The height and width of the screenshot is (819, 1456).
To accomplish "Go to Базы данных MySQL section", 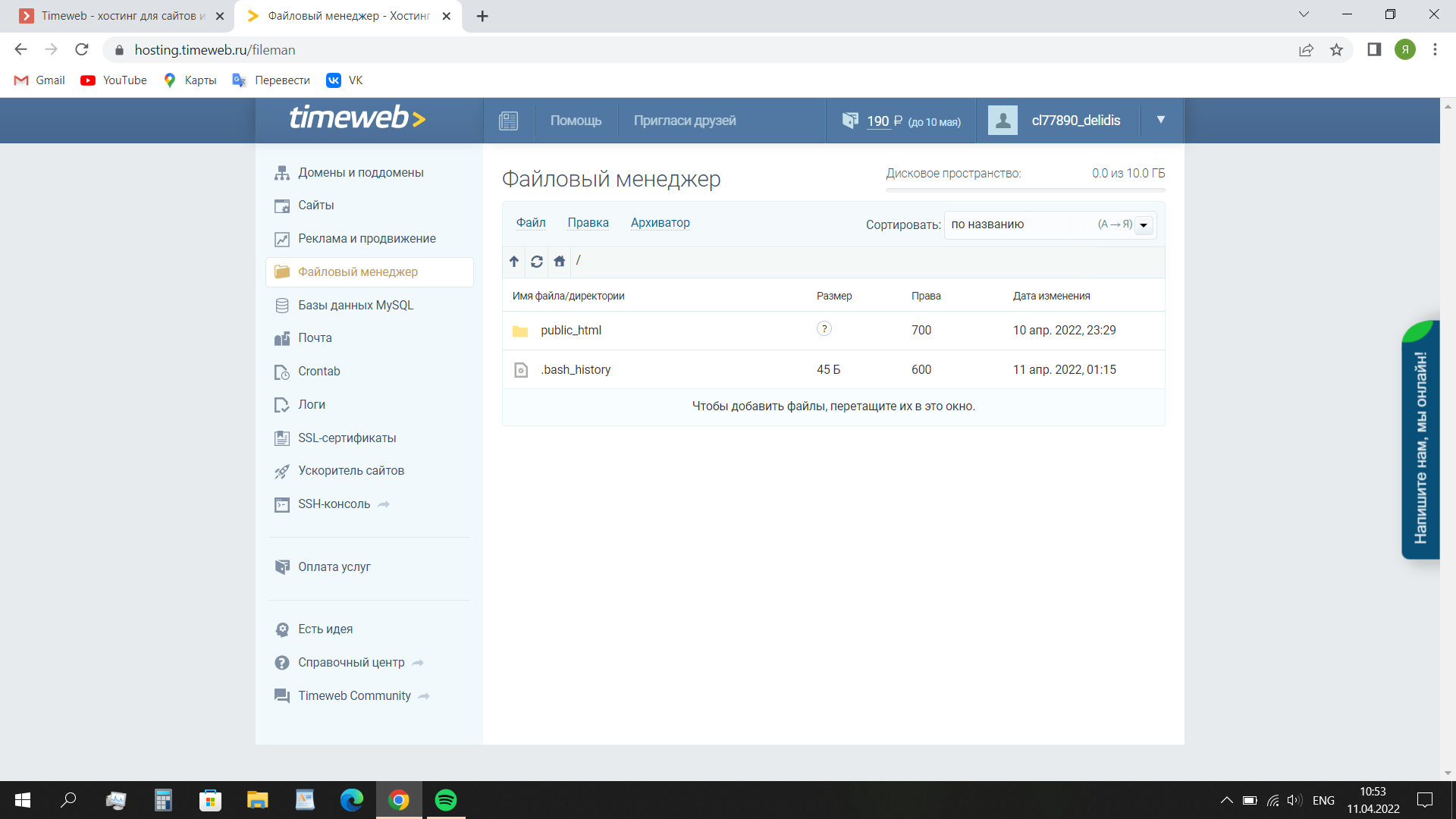I will click(355, 306).
